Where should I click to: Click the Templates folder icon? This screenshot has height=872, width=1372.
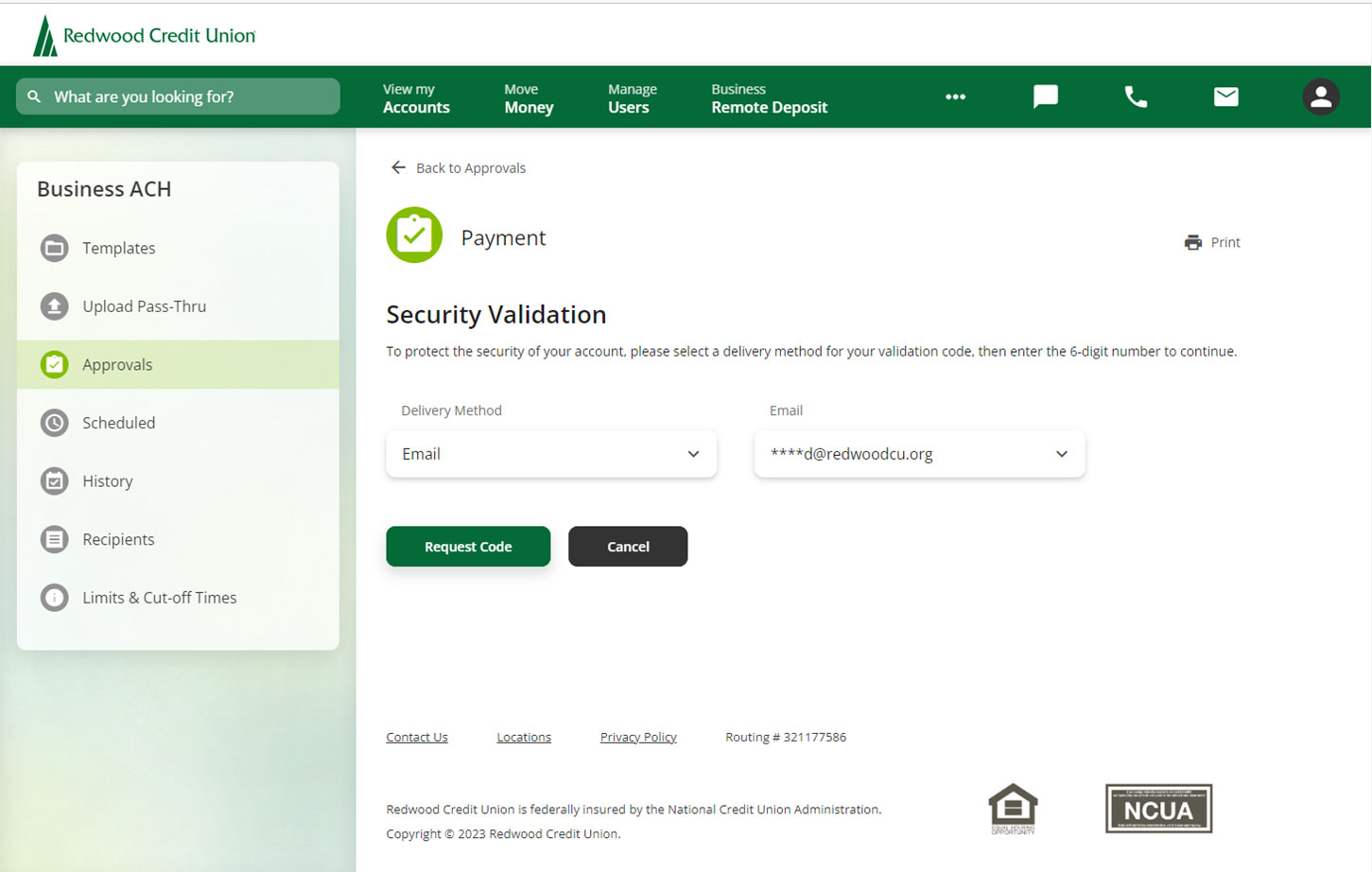(55, 248)
